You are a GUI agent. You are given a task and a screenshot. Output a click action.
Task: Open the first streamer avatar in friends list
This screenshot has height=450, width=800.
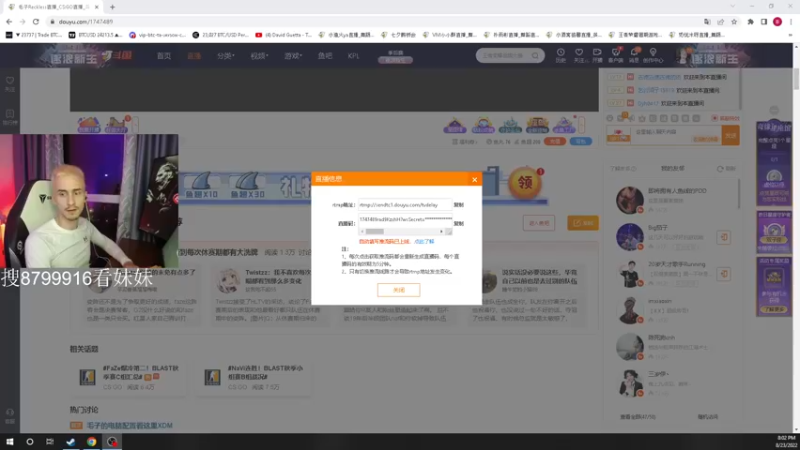pyautogui.click(x=630, y=199)
